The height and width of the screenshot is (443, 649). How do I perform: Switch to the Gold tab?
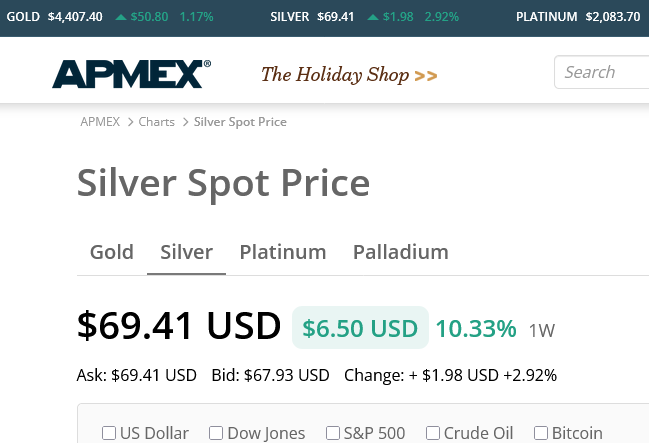pos(112,252)
